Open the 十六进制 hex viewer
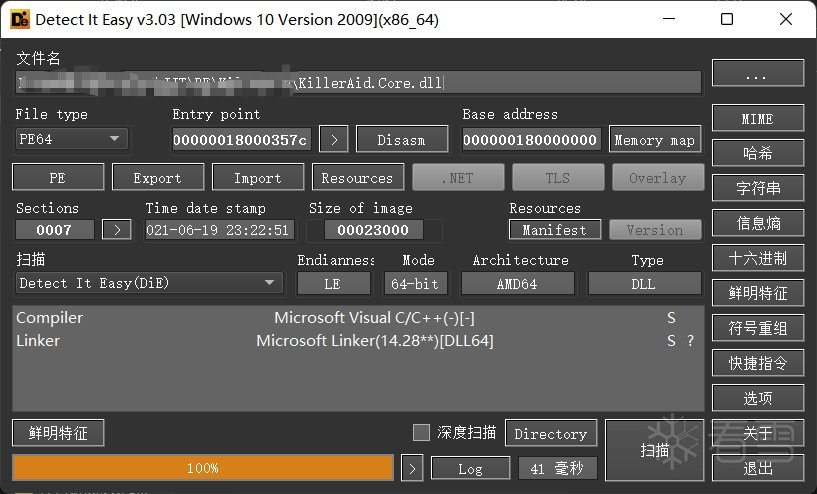Screen dimensions: 817x494 click(x=758, y=258)
